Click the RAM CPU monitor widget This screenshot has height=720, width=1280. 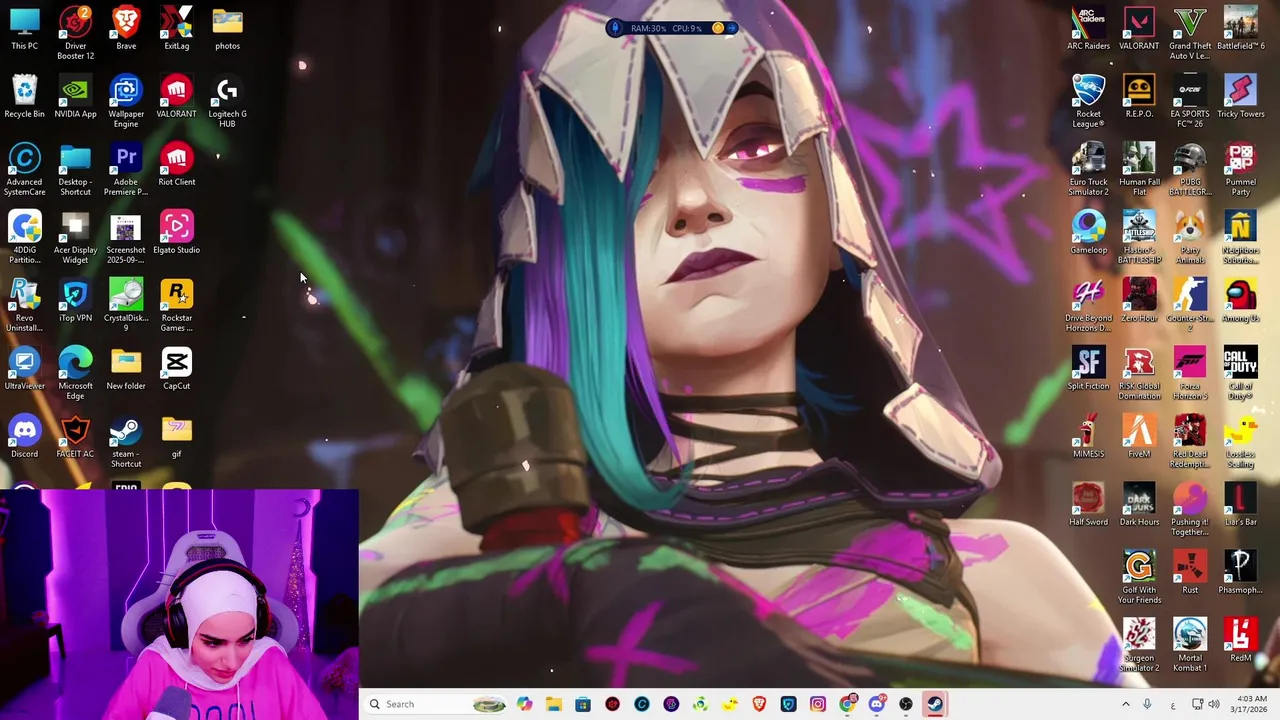click(x=672, y=28)
